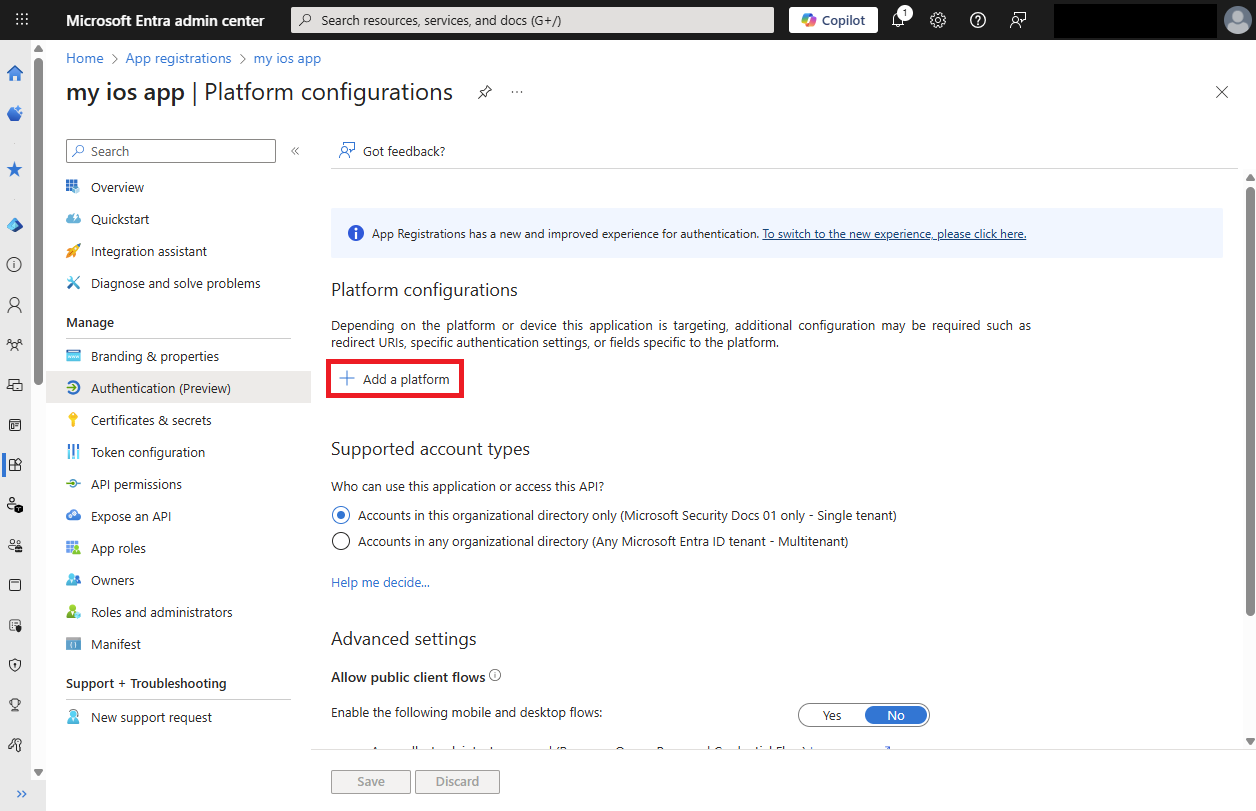Open the notifications bell
1256x811 pixels.
[x=898, y=20]
